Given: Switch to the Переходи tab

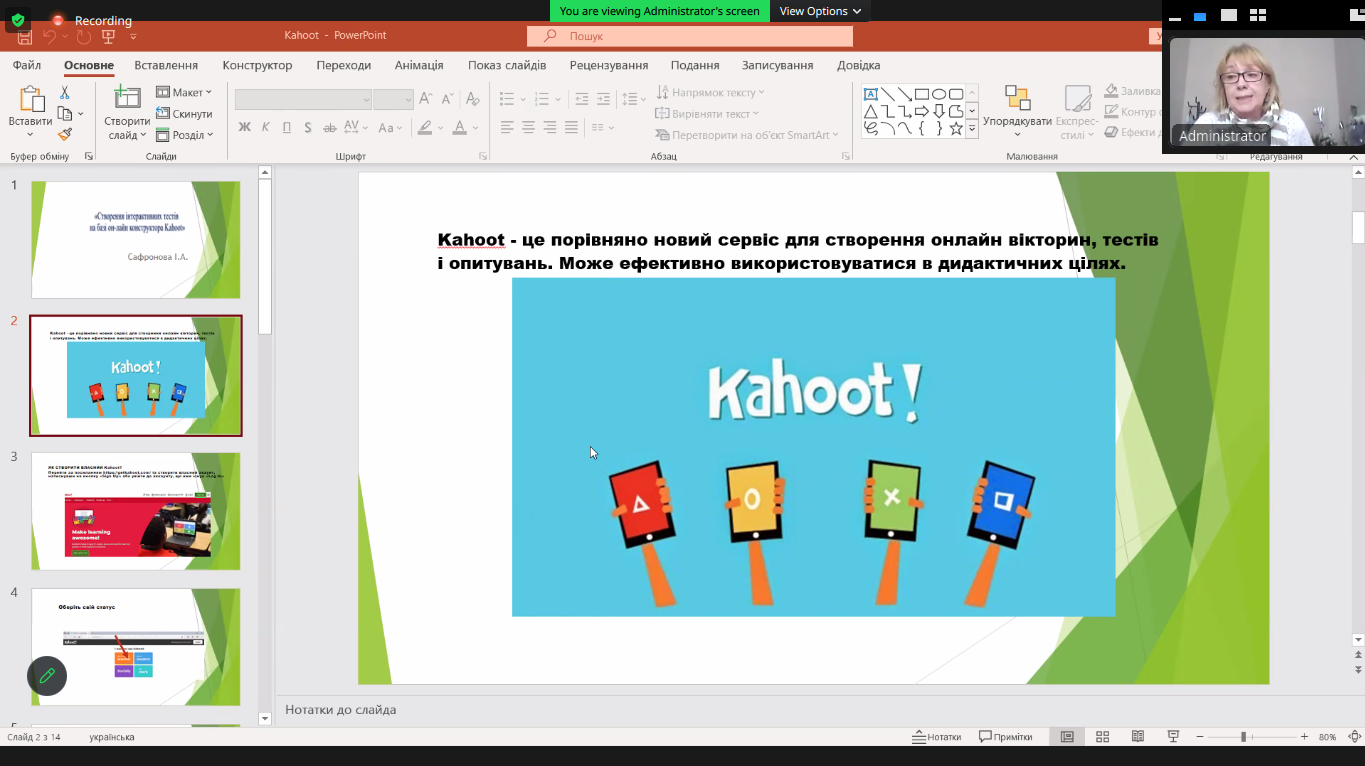Looking at the screenshot, I should 344,65.
